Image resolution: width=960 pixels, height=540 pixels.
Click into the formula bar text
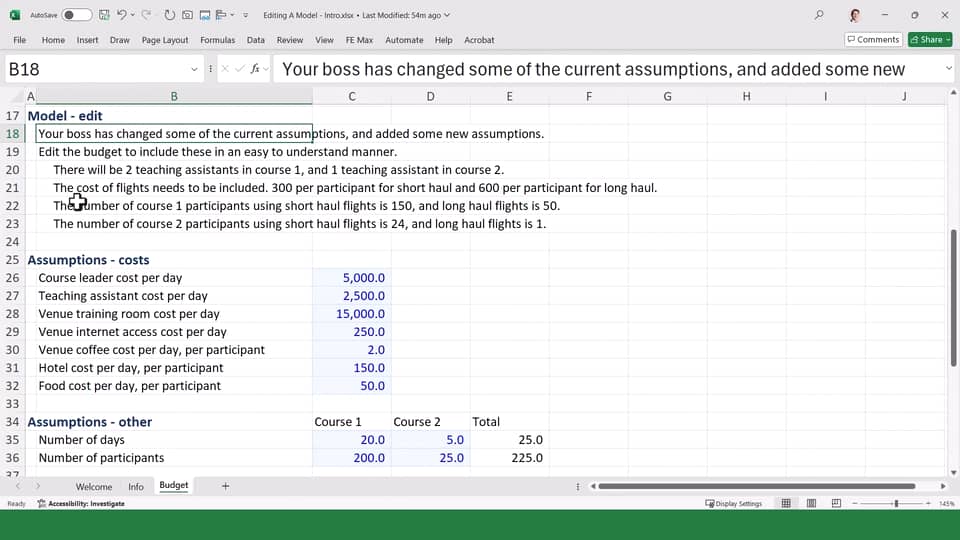pos(606,69)
